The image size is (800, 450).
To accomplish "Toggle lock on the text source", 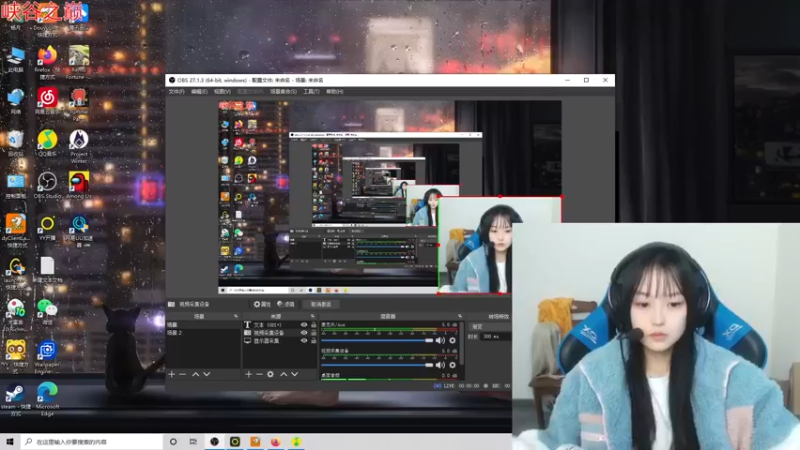I will coord(313,324).
